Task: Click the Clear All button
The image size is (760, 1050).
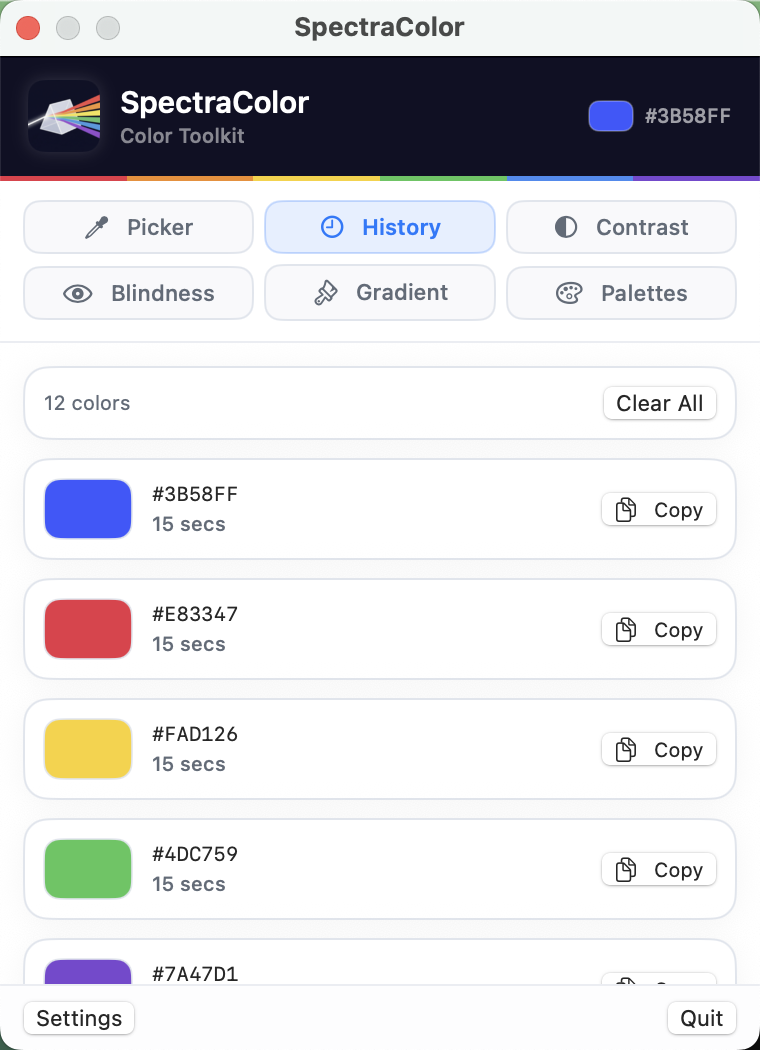Action: point(659,403)
